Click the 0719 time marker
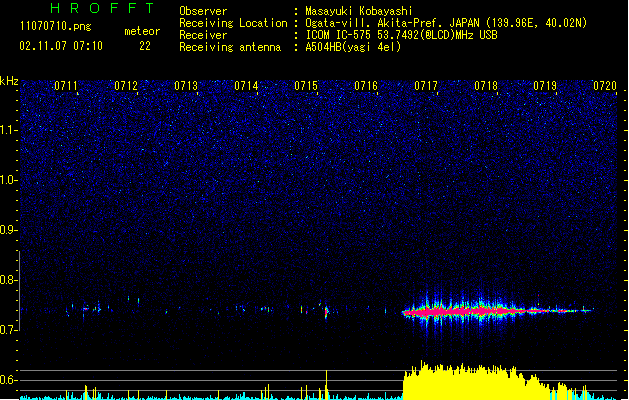This screenshot has height=400, width=629. [x=545, y=86]
